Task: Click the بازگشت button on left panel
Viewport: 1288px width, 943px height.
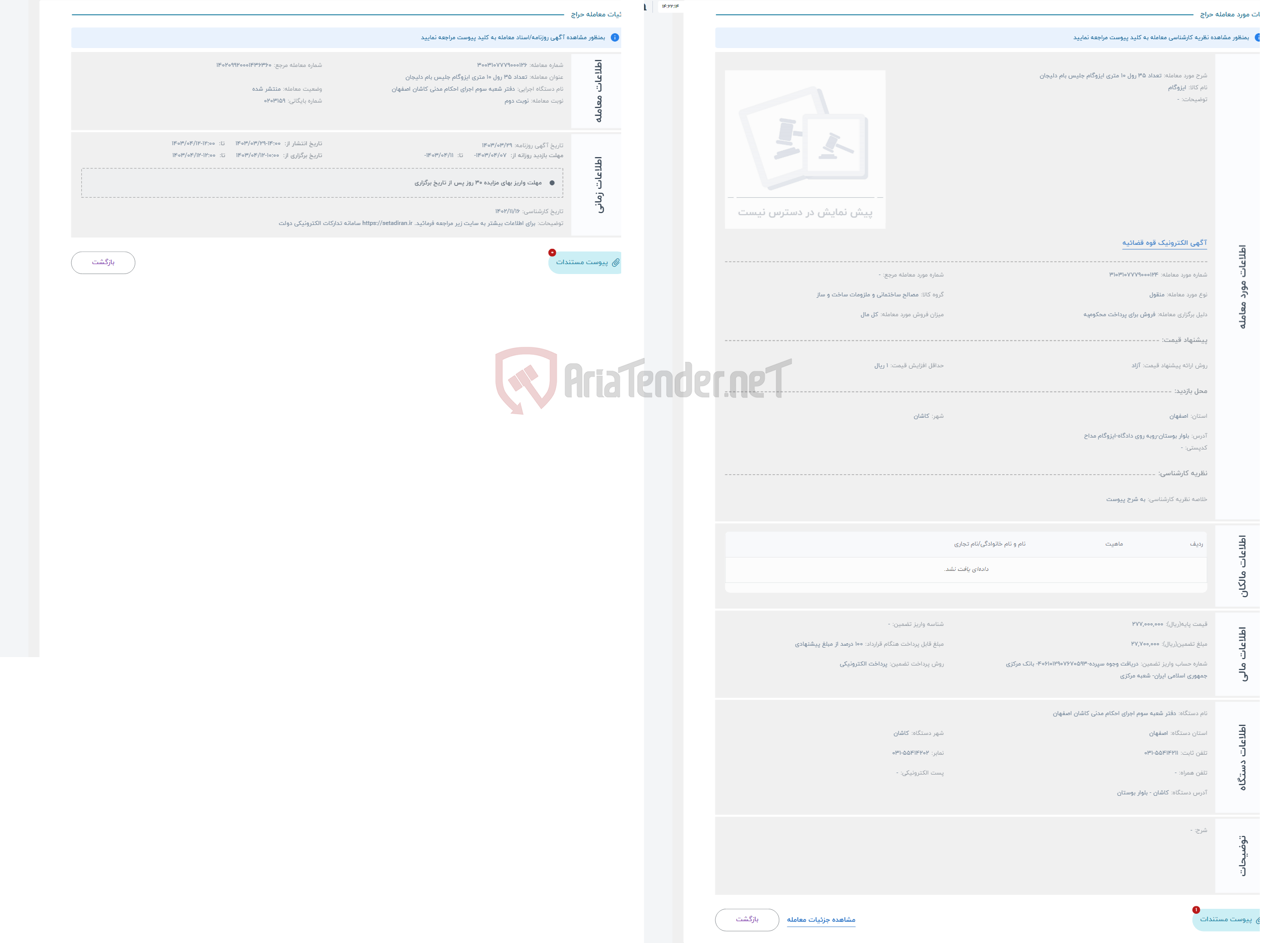Action: (x=102, y=262)
